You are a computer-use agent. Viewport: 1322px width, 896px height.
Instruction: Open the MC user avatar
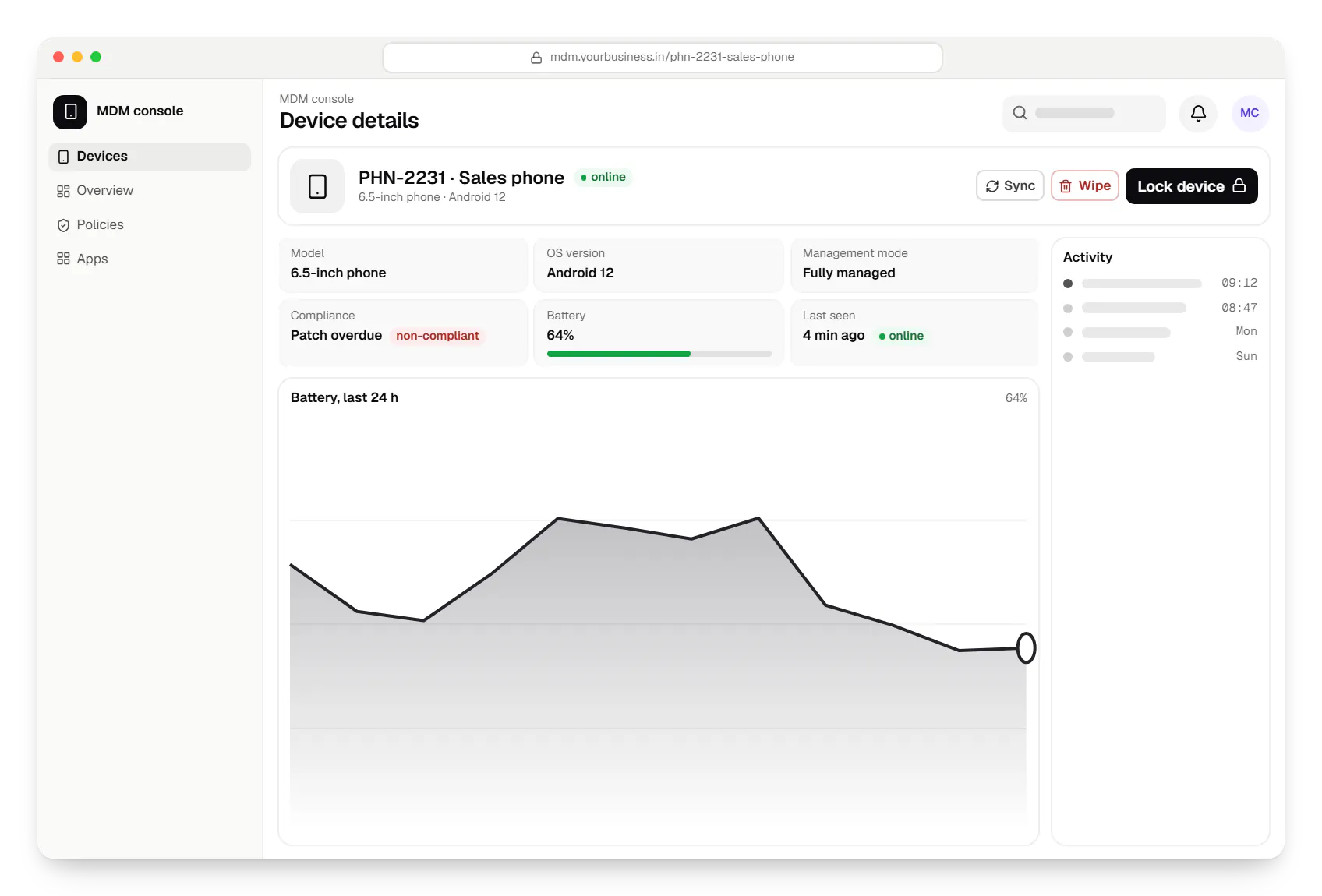(x=1250, y=113)
